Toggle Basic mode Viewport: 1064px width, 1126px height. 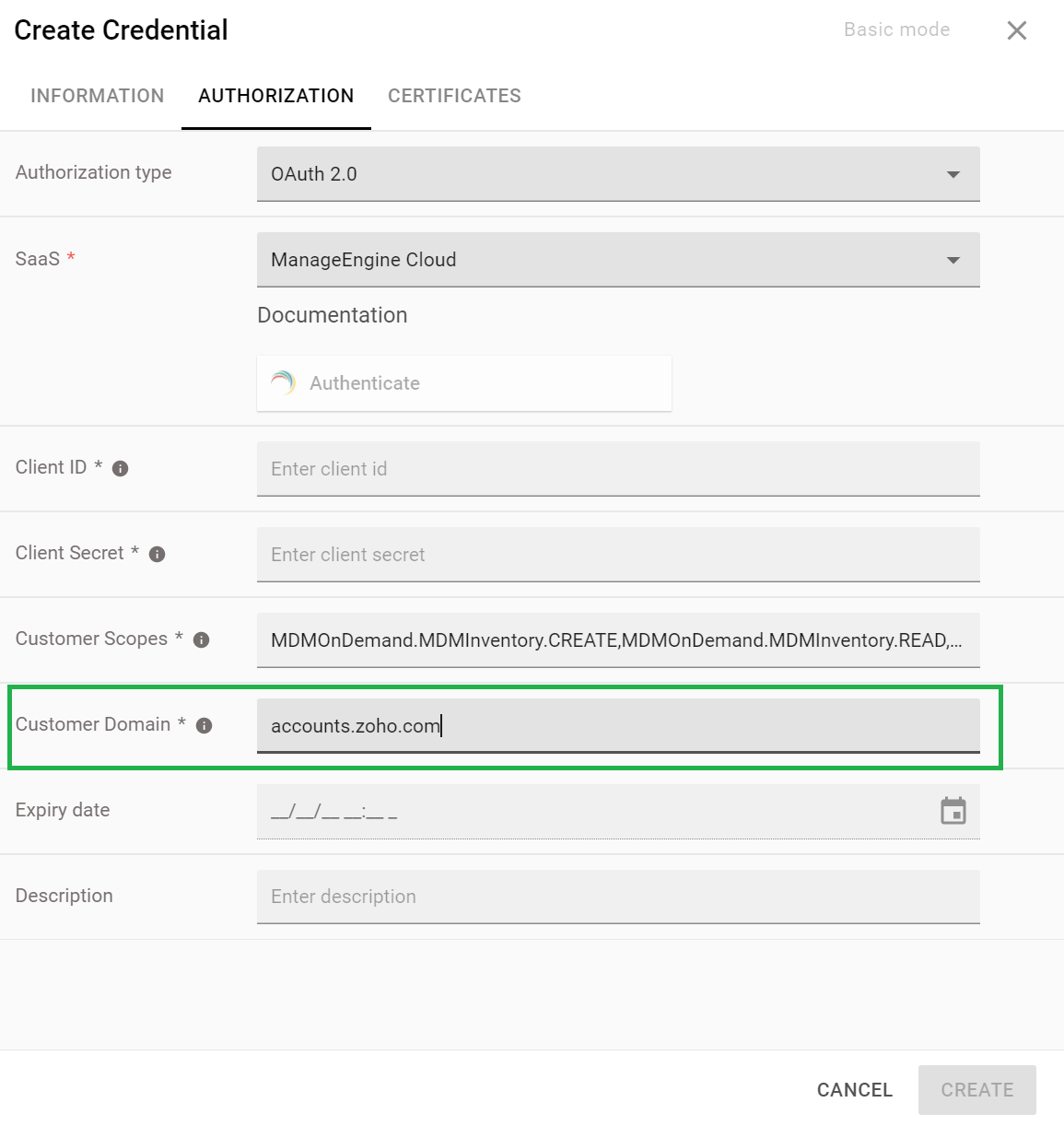coord(896,29)
